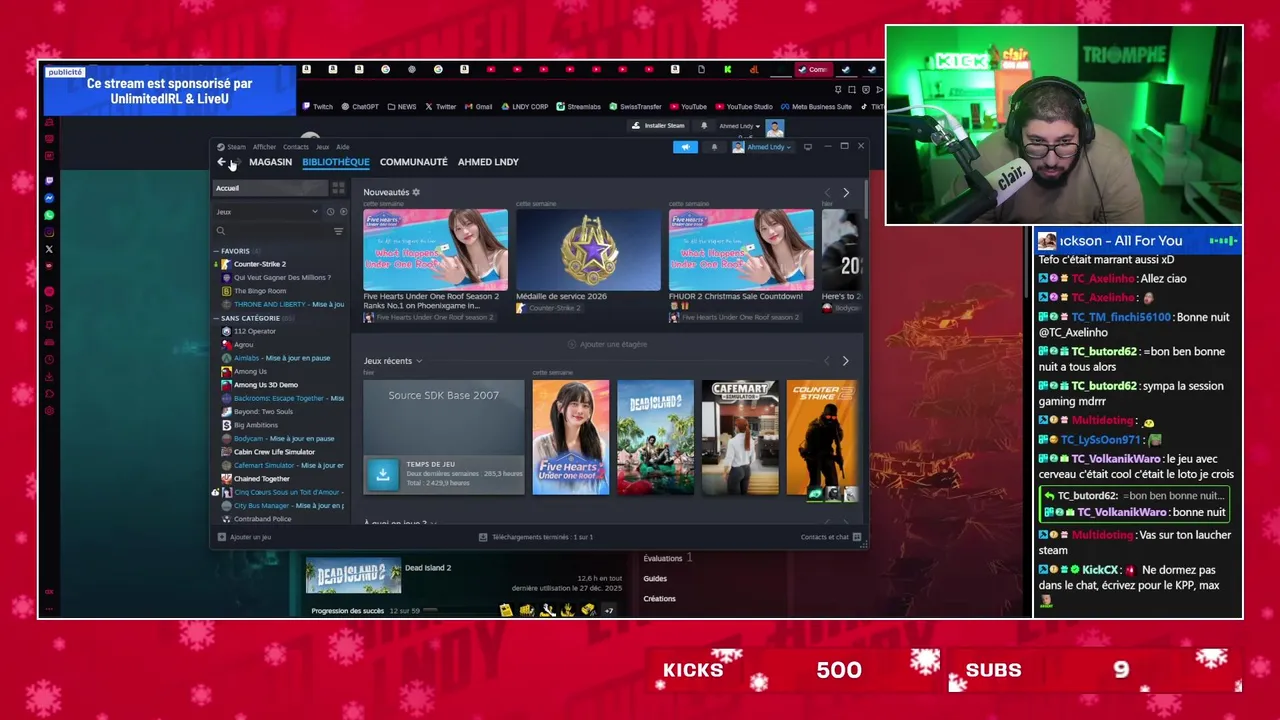Click the recent activity clock icon
Viewport: 1280px width, 720px height.
[x=330, y=212]
